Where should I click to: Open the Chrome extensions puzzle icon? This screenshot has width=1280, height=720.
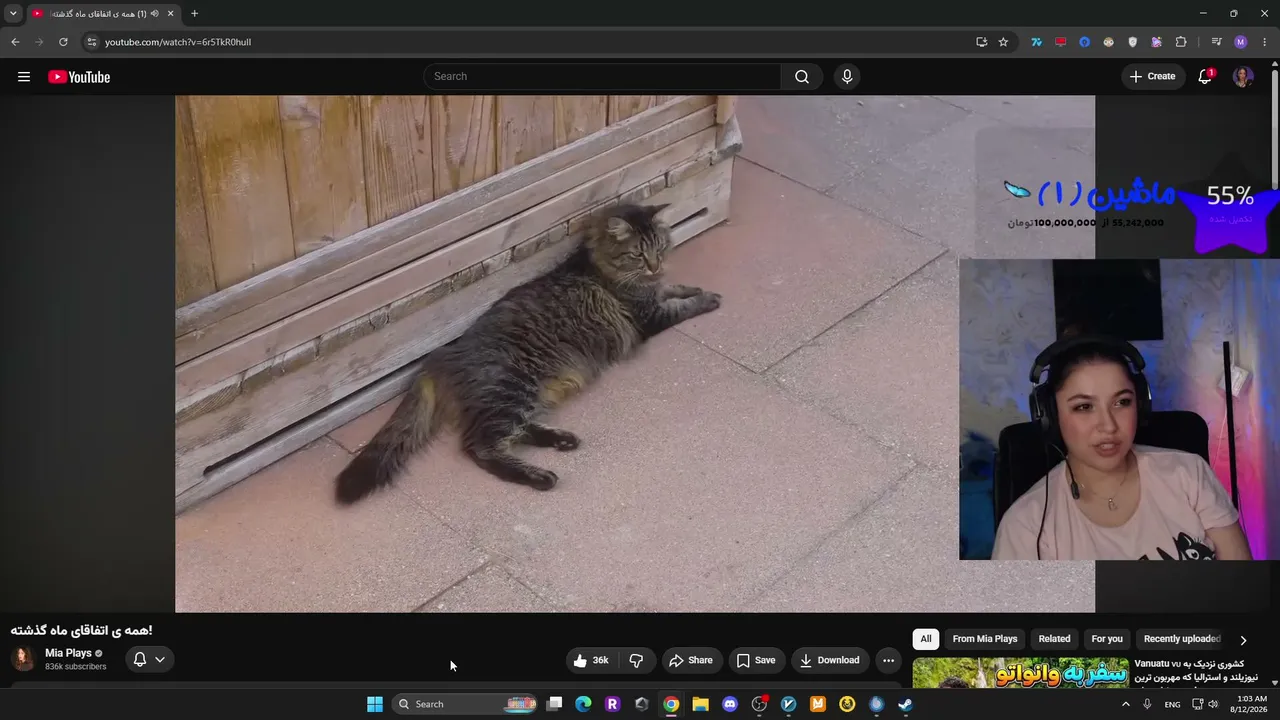pos(1181,42)
